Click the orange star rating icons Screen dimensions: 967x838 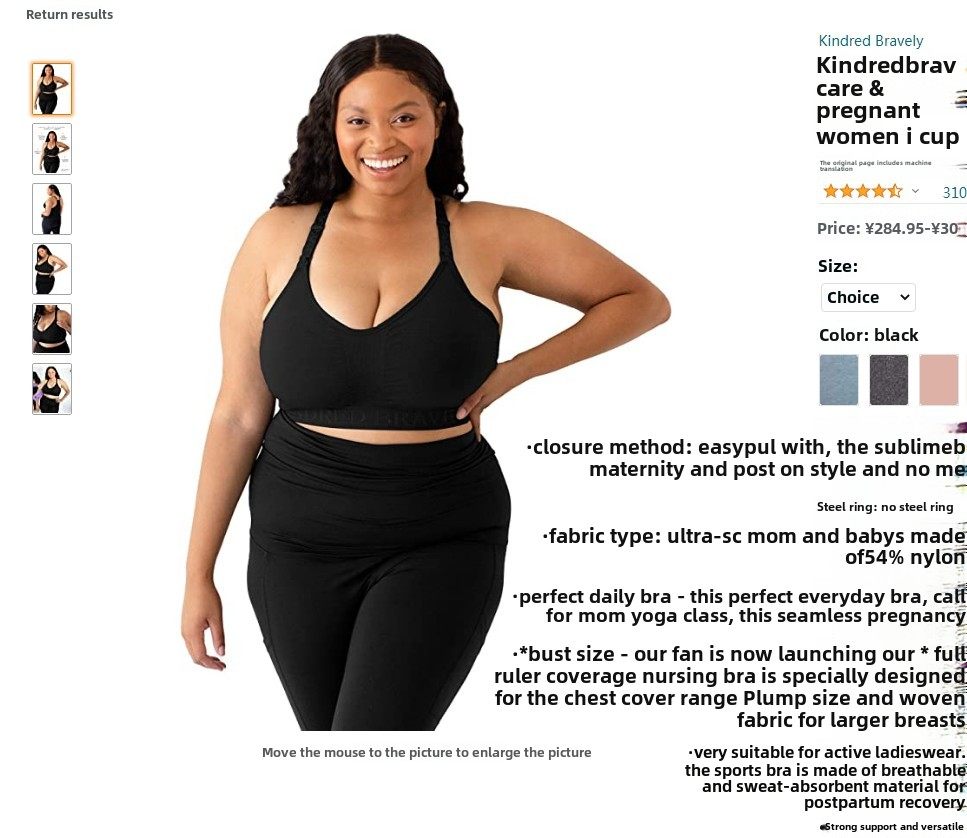pos(862,191)
